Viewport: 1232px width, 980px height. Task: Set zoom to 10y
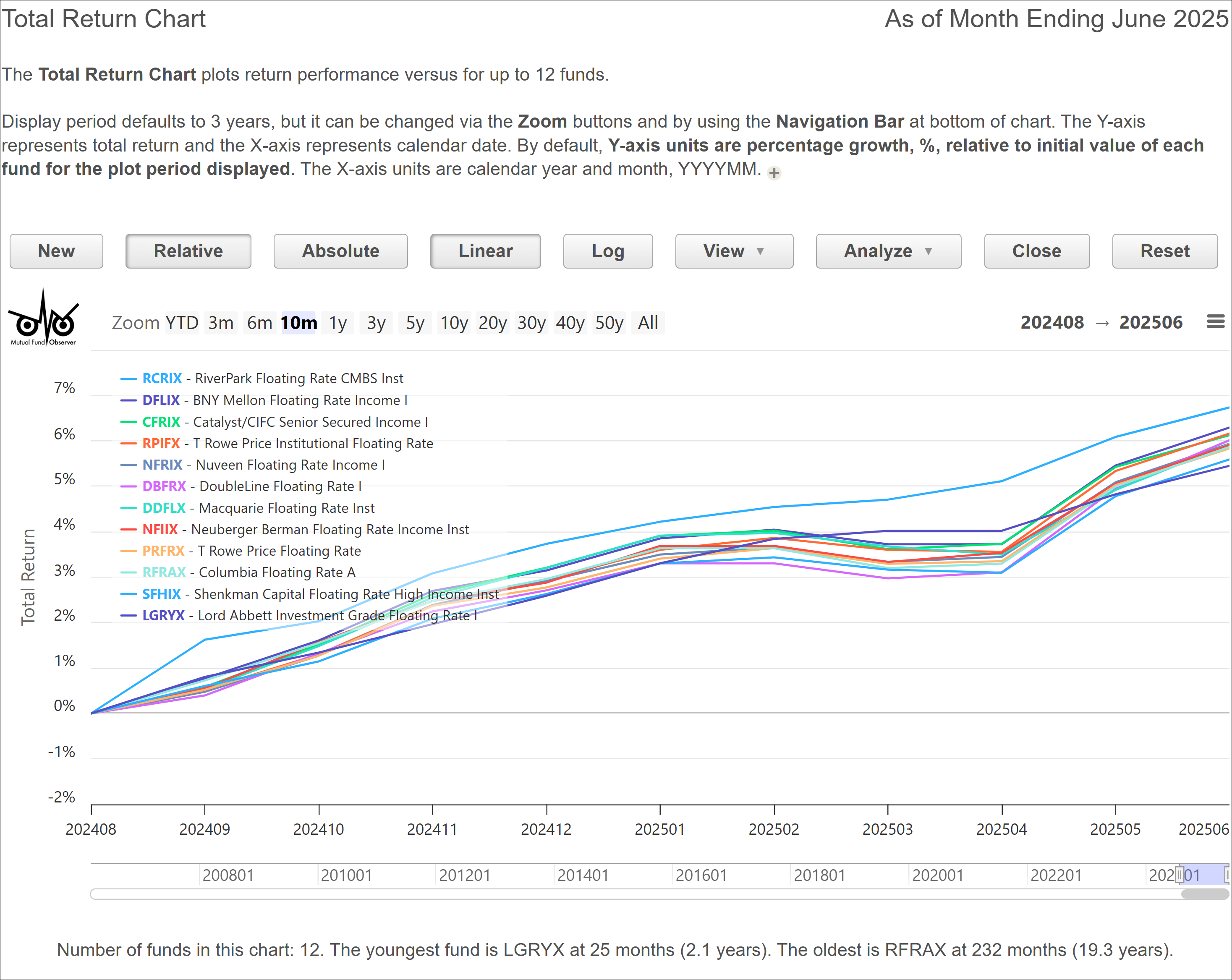pos(454,323)
